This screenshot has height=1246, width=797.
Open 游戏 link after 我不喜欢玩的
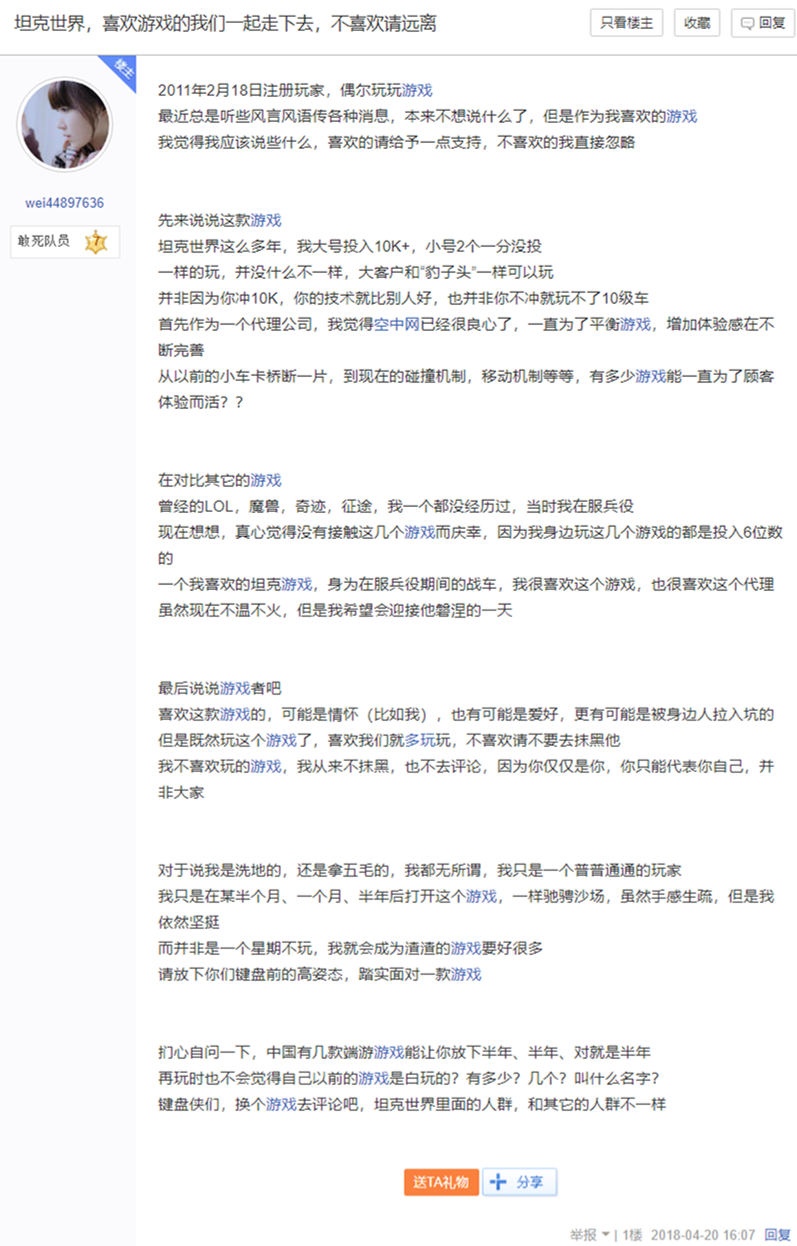tap(266, 766)
